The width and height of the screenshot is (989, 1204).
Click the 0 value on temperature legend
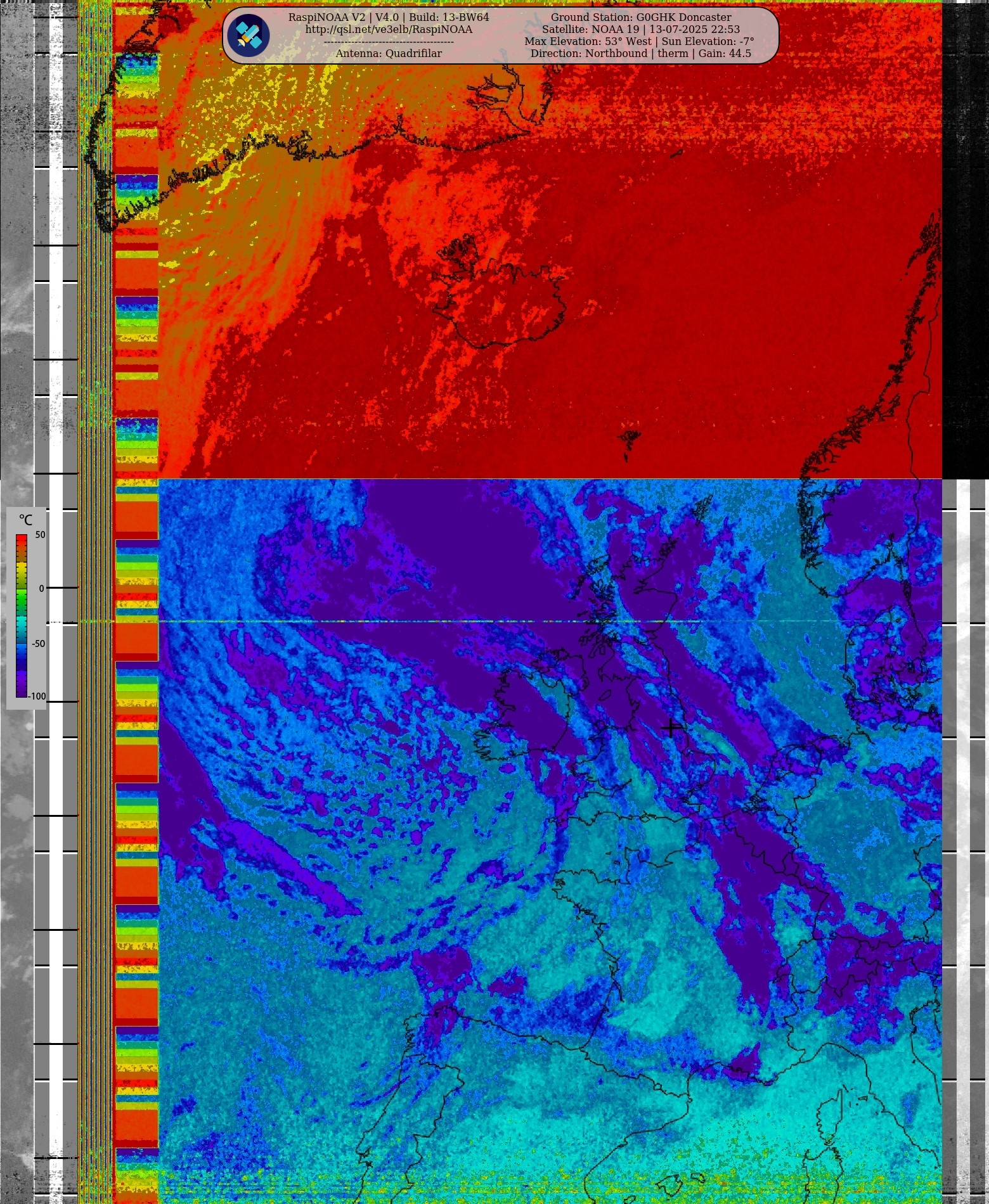click(x=42, y=589)
